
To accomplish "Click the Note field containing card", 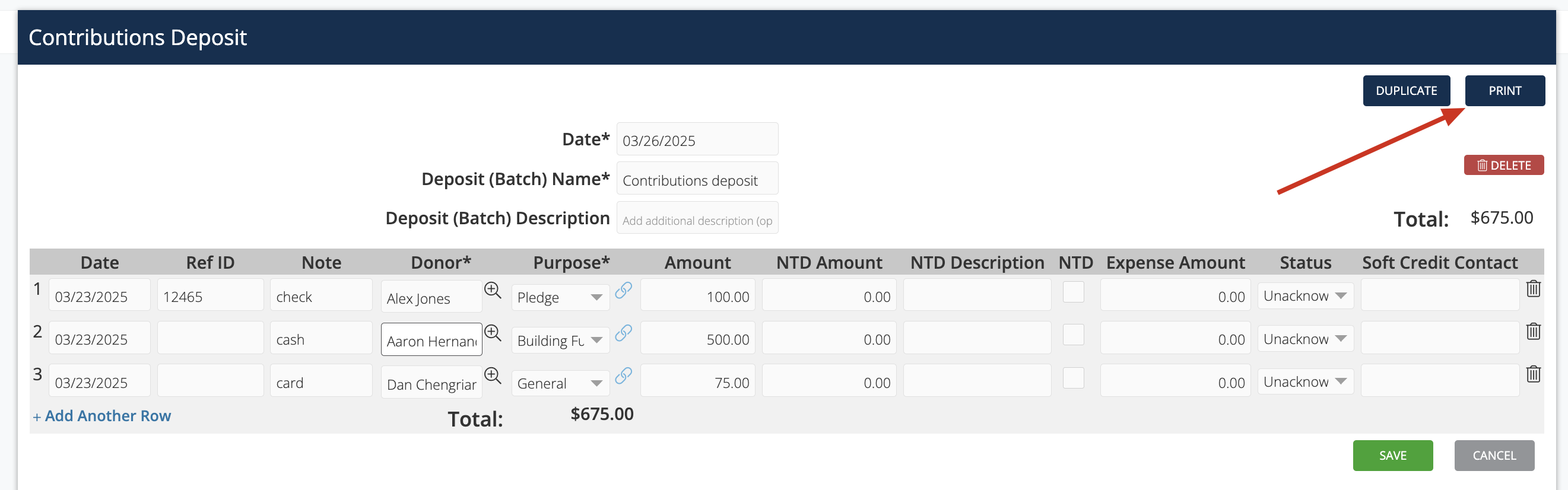I will (321, 381).
